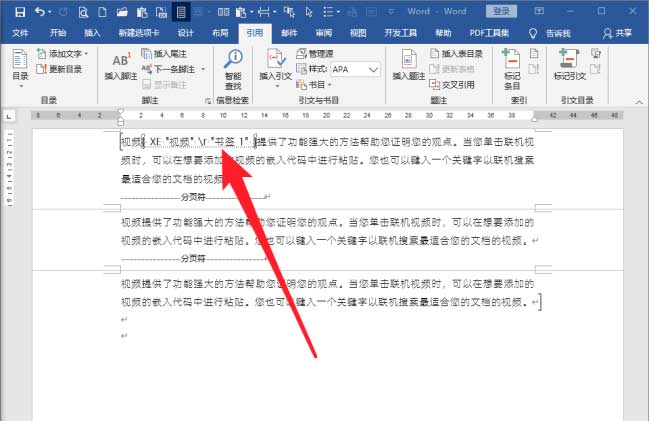Click the 告诉我 lightbulb search box
Screen dimensions: 649x421
click(x=550, y=34)
